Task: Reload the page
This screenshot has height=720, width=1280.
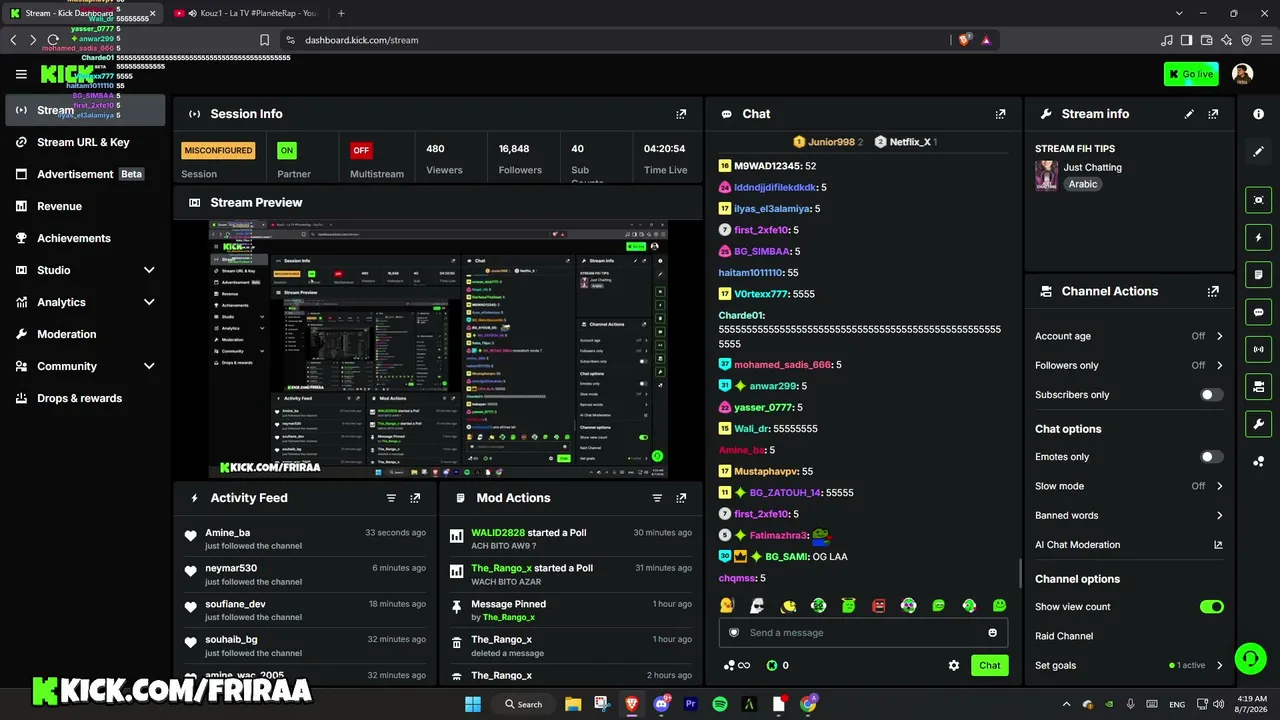Action: (x=53, y=40)
